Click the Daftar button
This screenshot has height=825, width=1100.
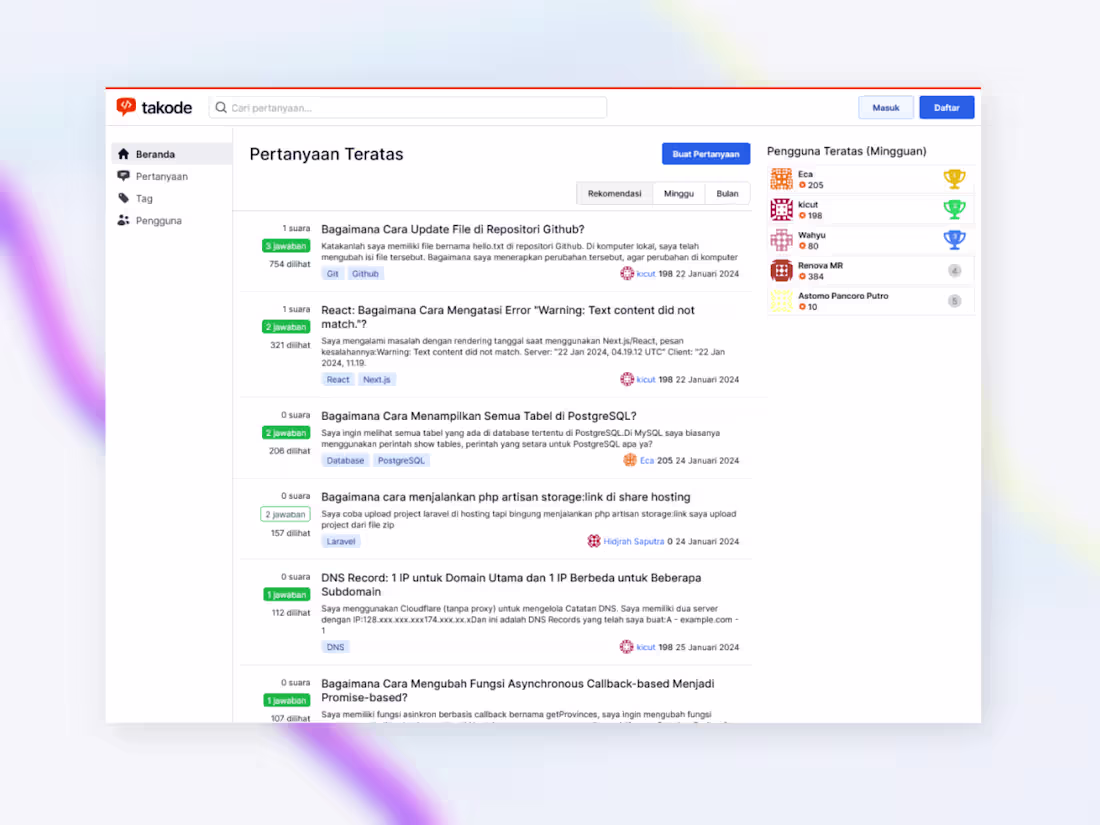coord(946,107)
